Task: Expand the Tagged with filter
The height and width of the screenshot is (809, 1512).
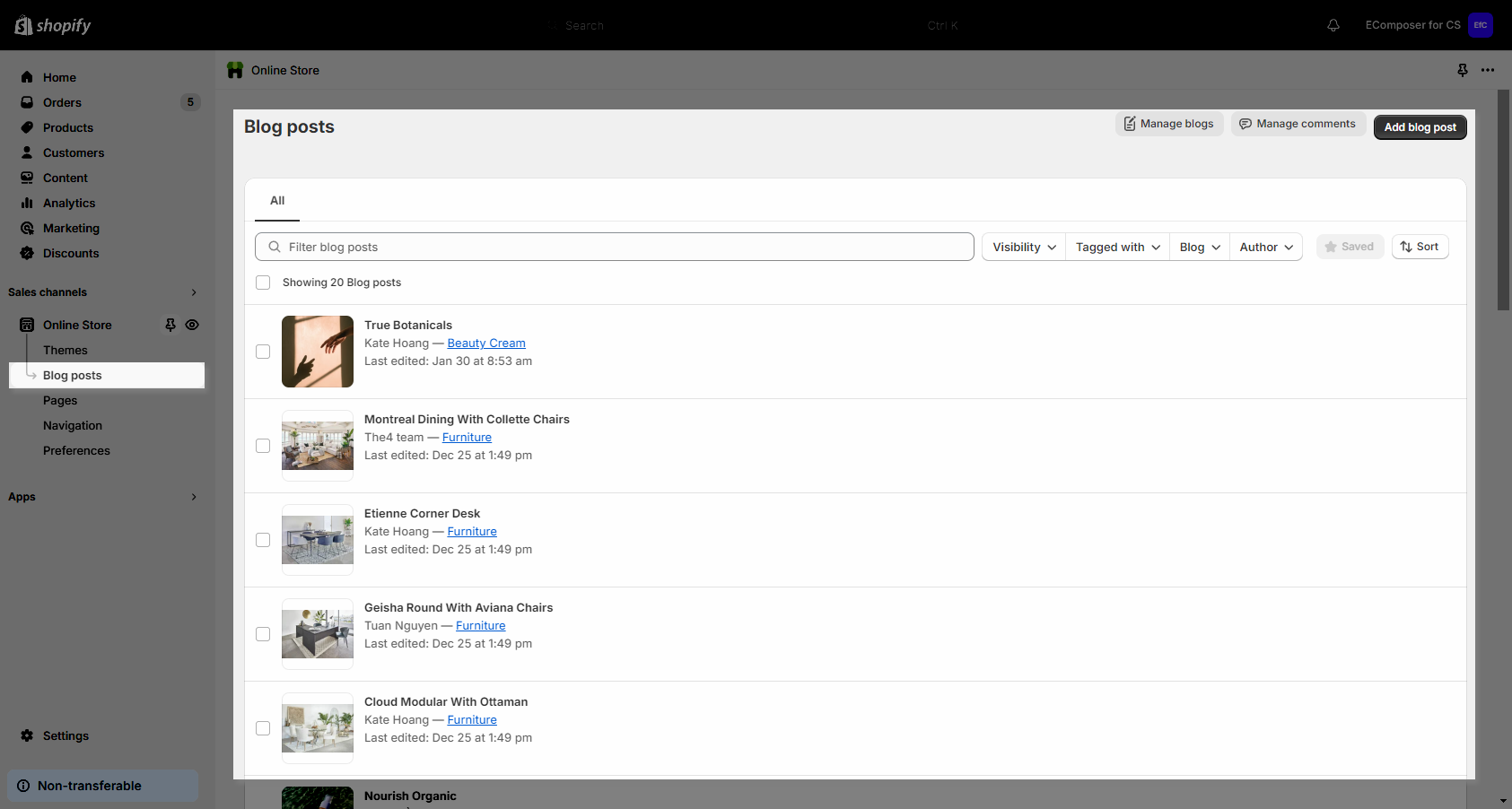Action: [1116, 247]
